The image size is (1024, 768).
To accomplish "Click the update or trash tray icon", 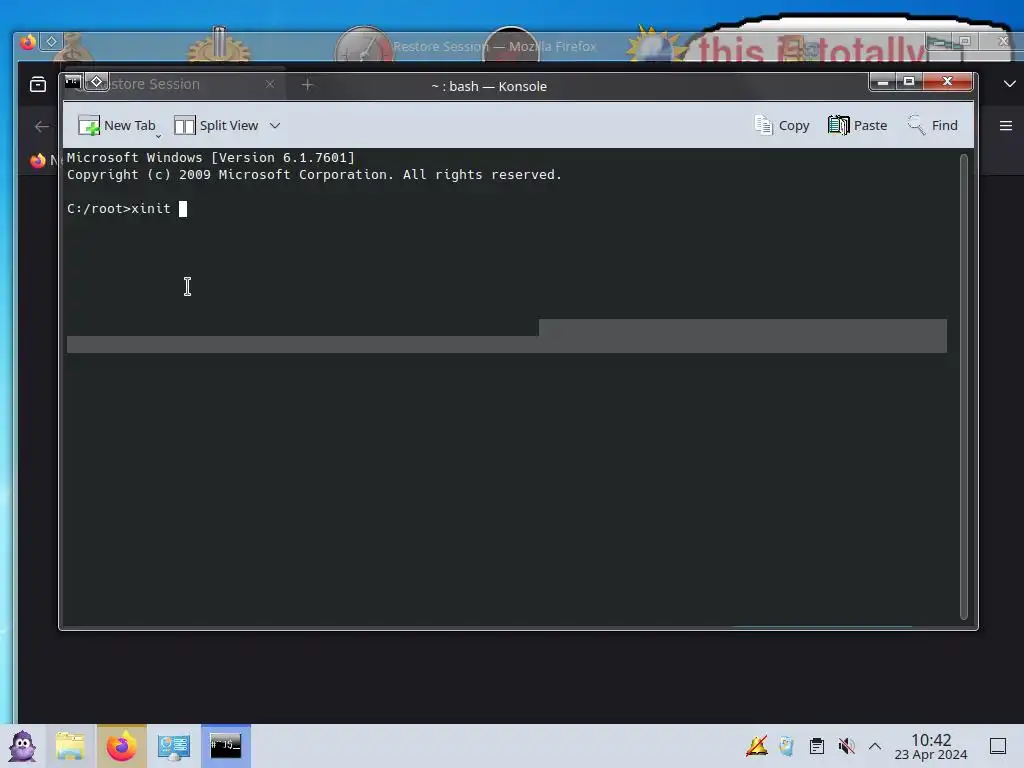I will tap(786, 746).
